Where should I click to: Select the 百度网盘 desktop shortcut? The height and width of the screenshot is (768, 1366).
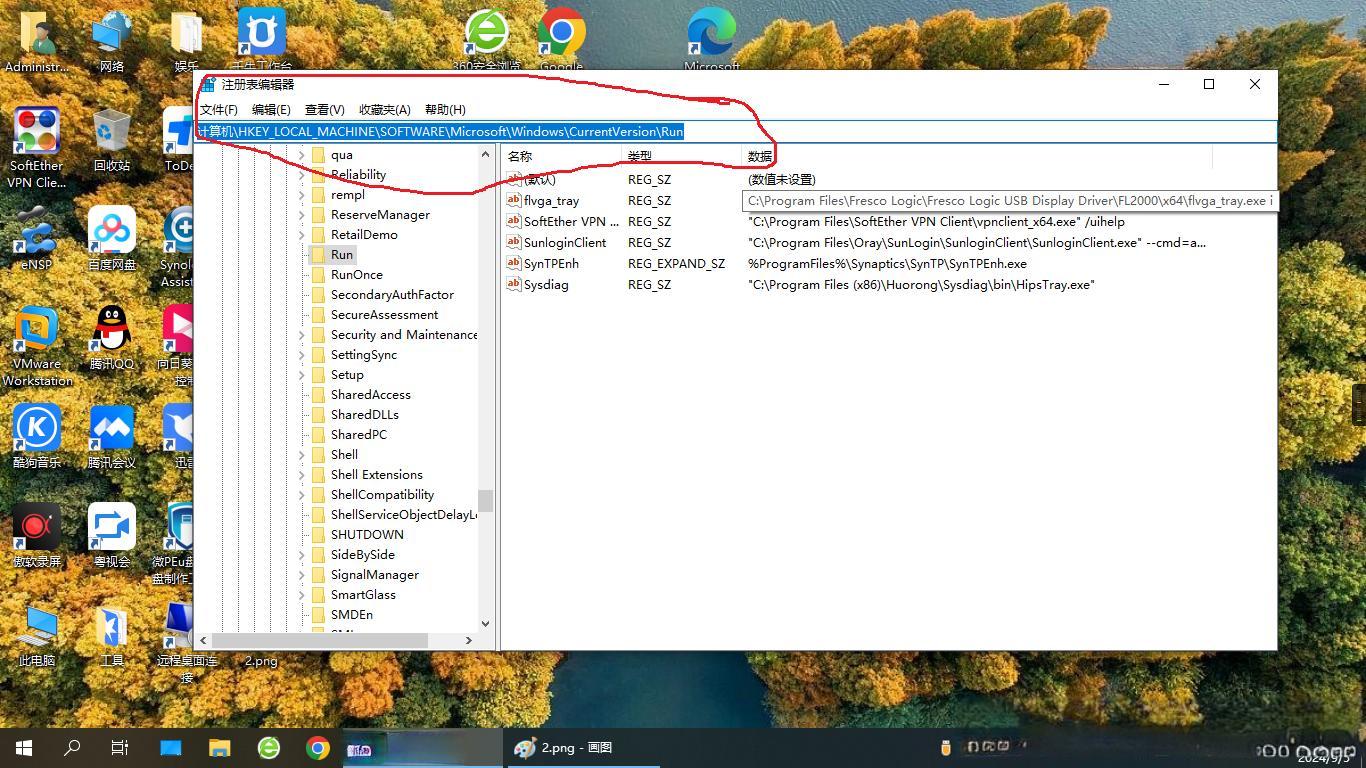[112, 239]
